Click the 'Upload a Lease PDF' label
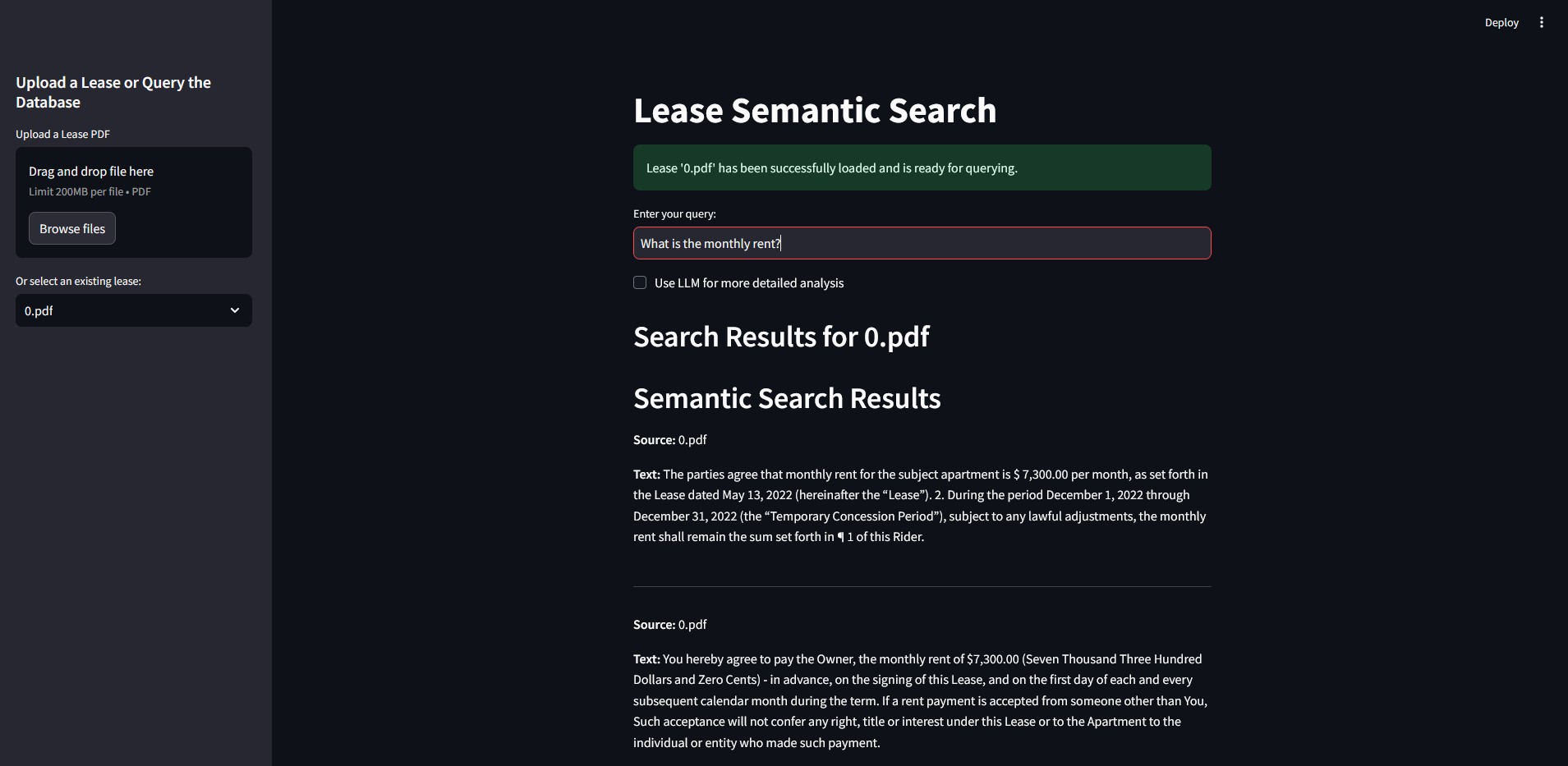This screenshot has height=766, width=1568. [62, 134]
